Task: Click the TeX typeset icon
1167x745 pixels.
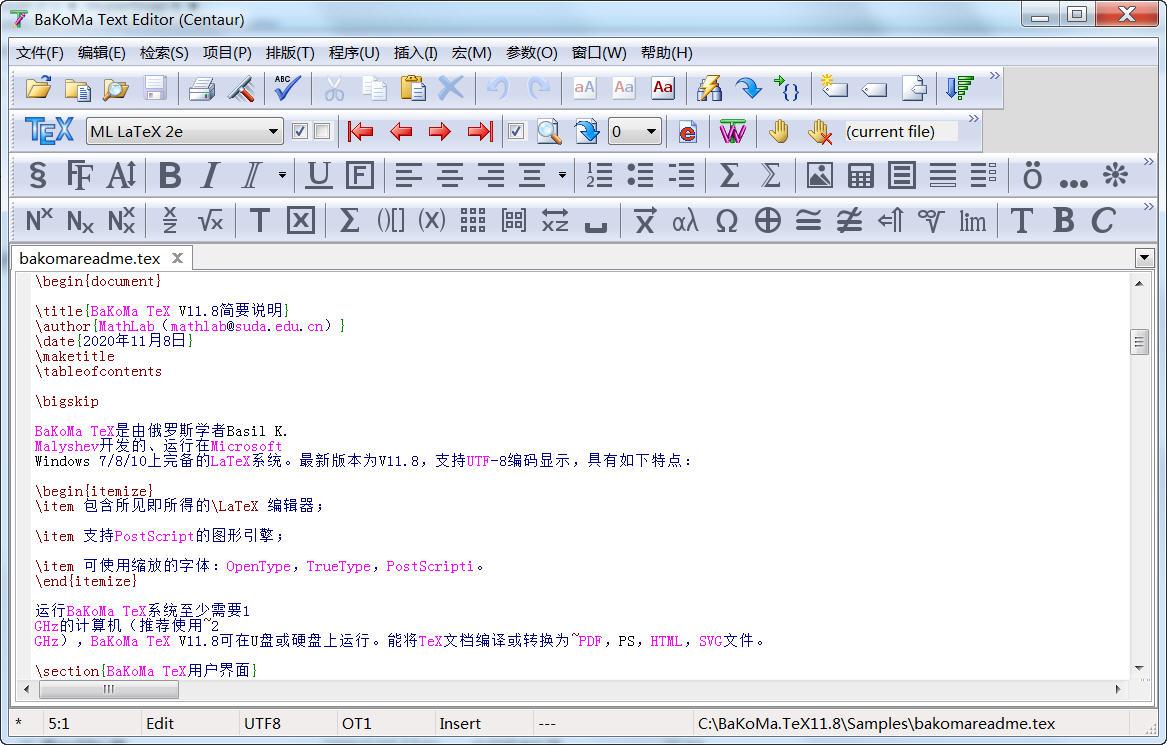Action: 49,132
